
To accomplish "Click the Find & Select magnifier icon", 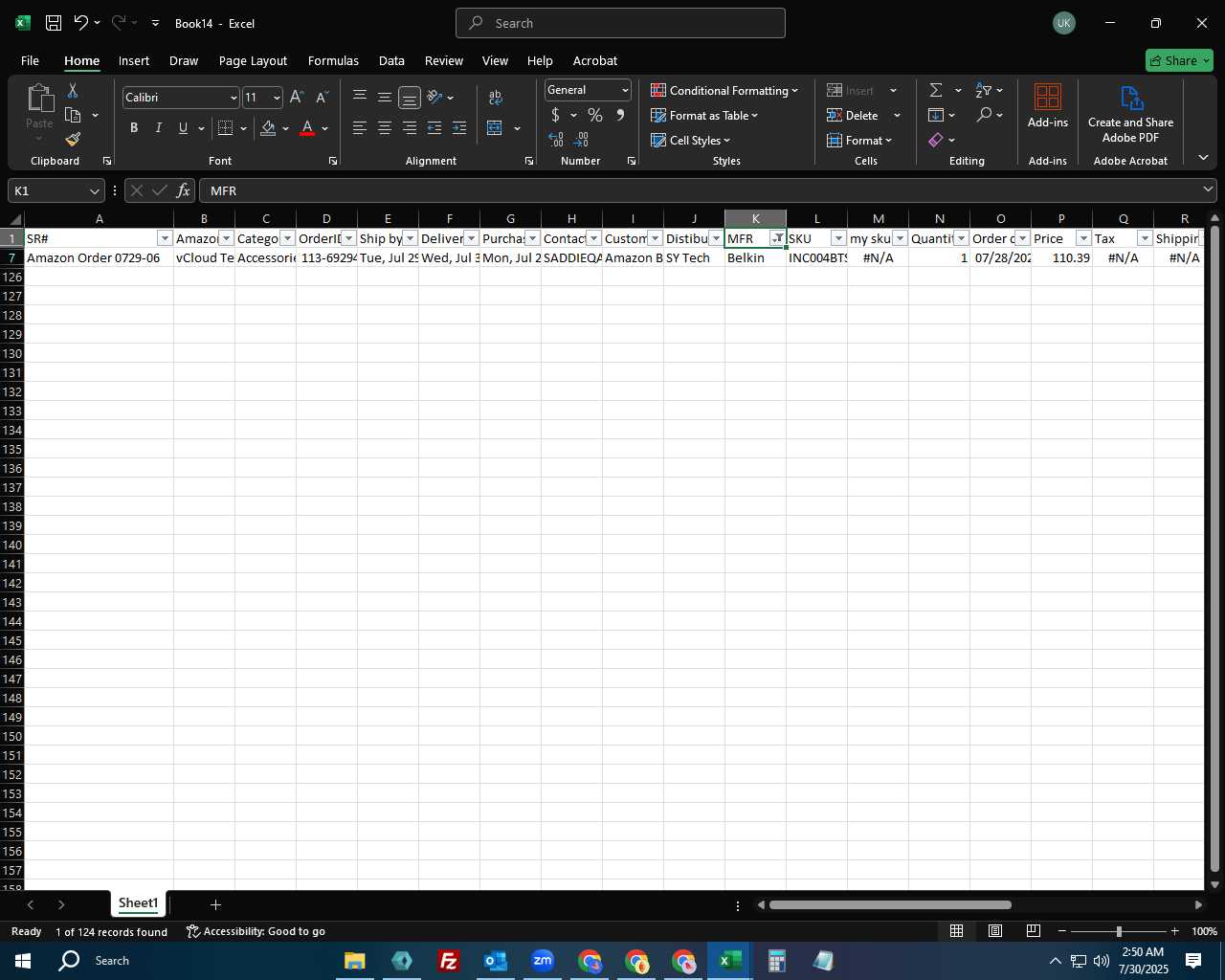I will point(984,115).
